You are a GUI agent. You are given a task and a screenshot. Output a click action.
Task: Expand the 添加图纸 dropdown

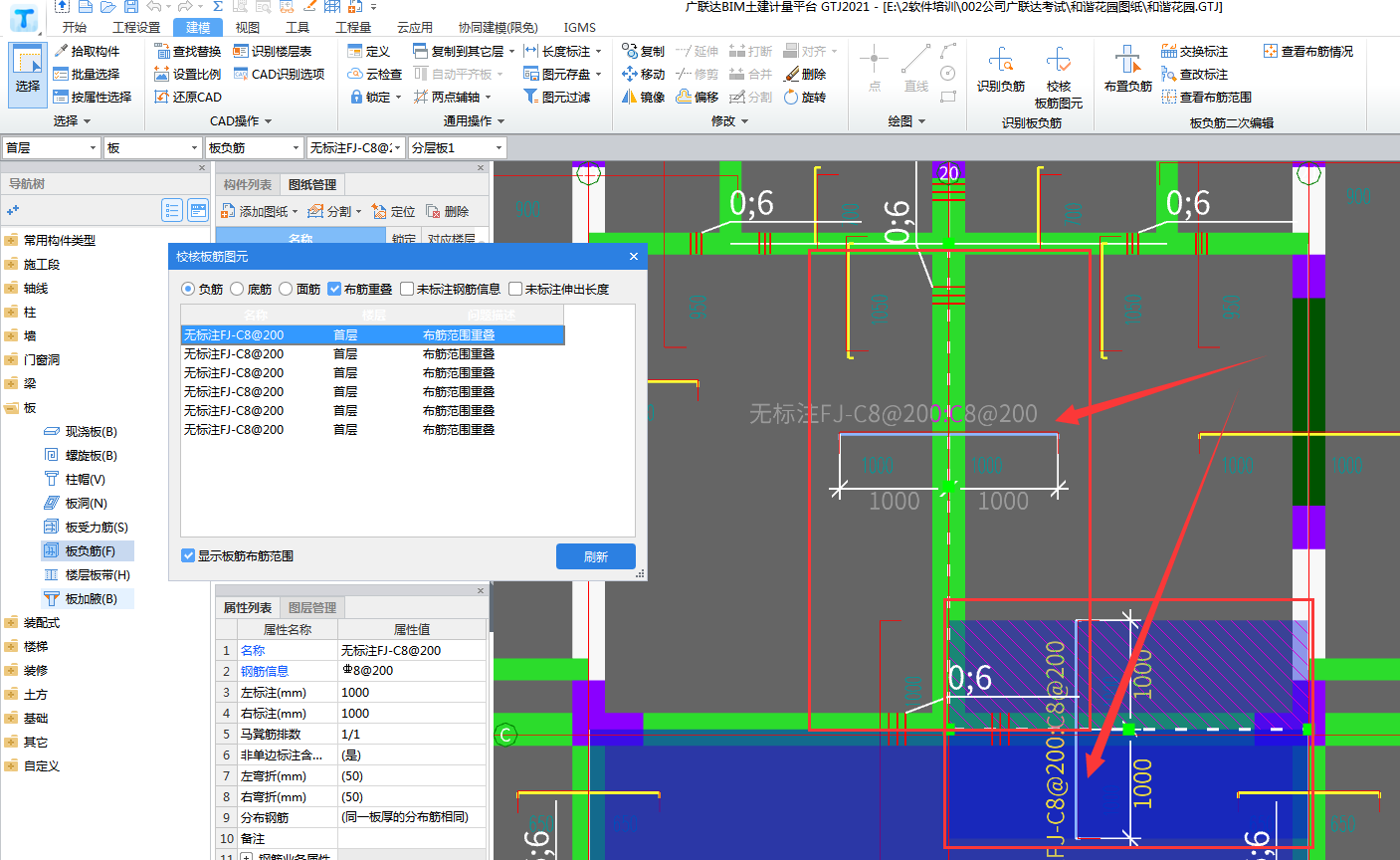pos(295,211)
